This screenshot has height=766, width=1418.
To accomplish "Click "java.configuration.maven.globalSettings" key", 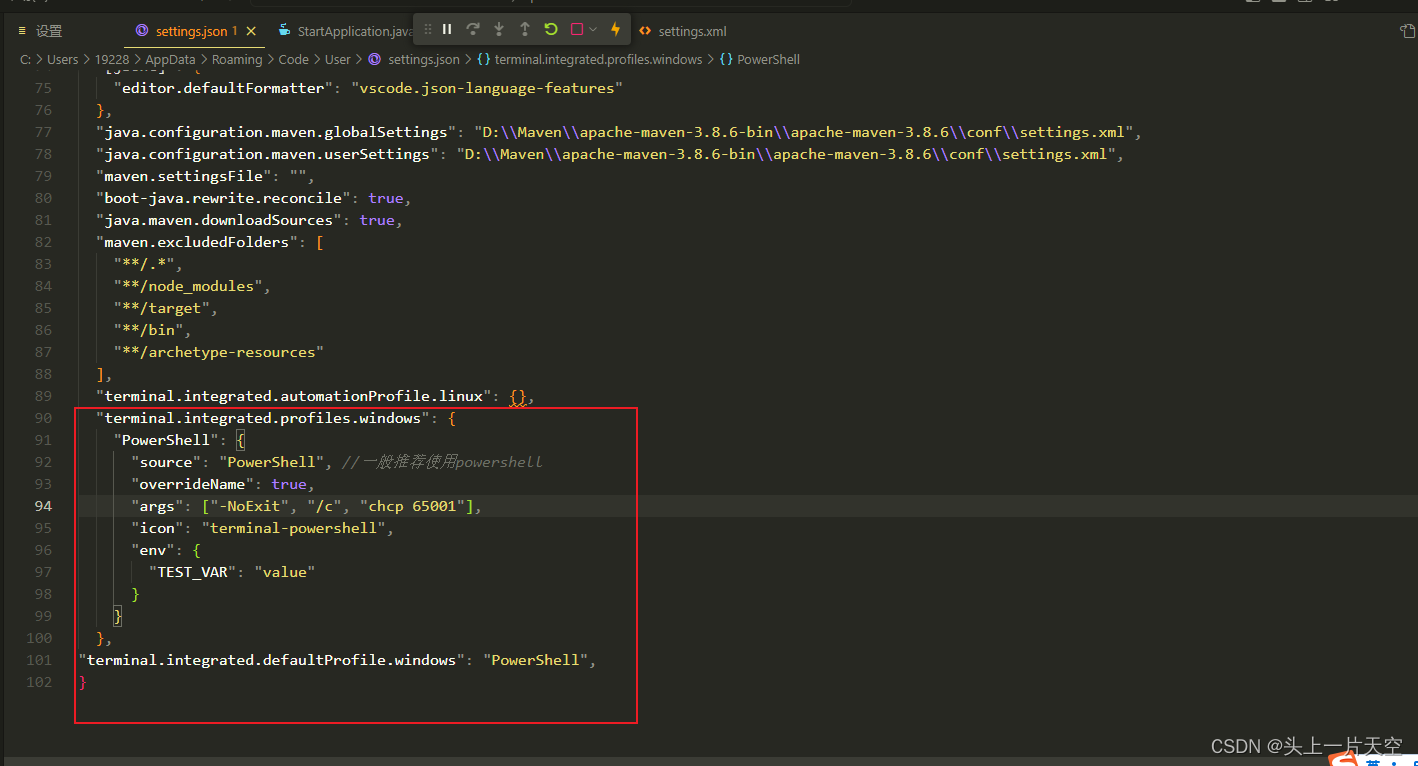I will (276, 132).
